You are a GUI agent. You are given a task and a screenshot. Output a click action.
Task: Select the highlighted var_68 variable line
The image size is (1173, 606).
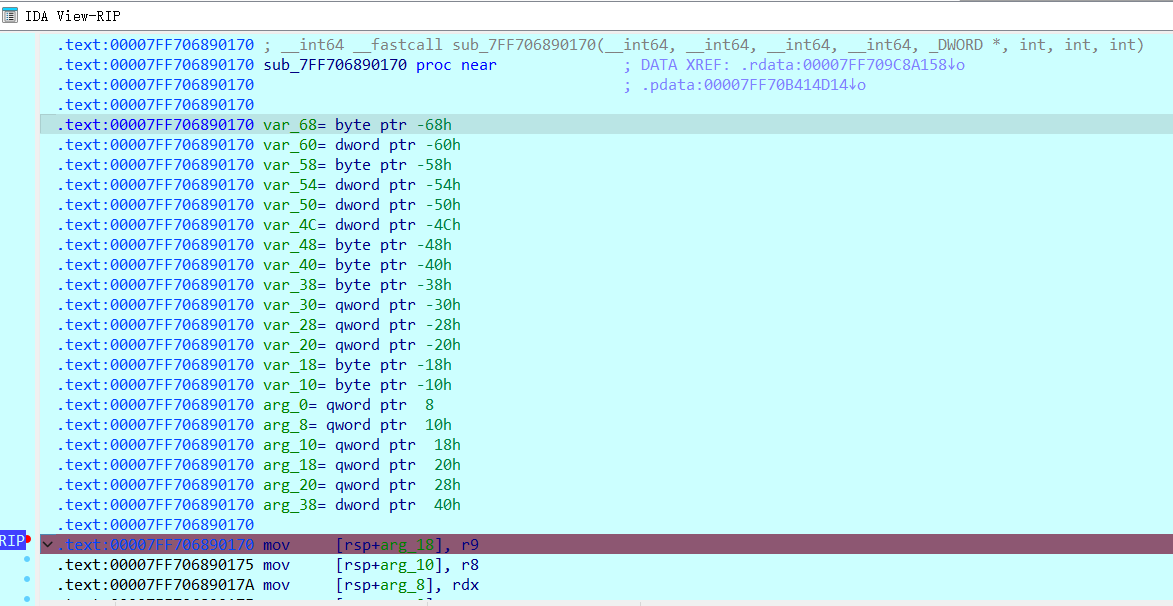coord(357,125)
